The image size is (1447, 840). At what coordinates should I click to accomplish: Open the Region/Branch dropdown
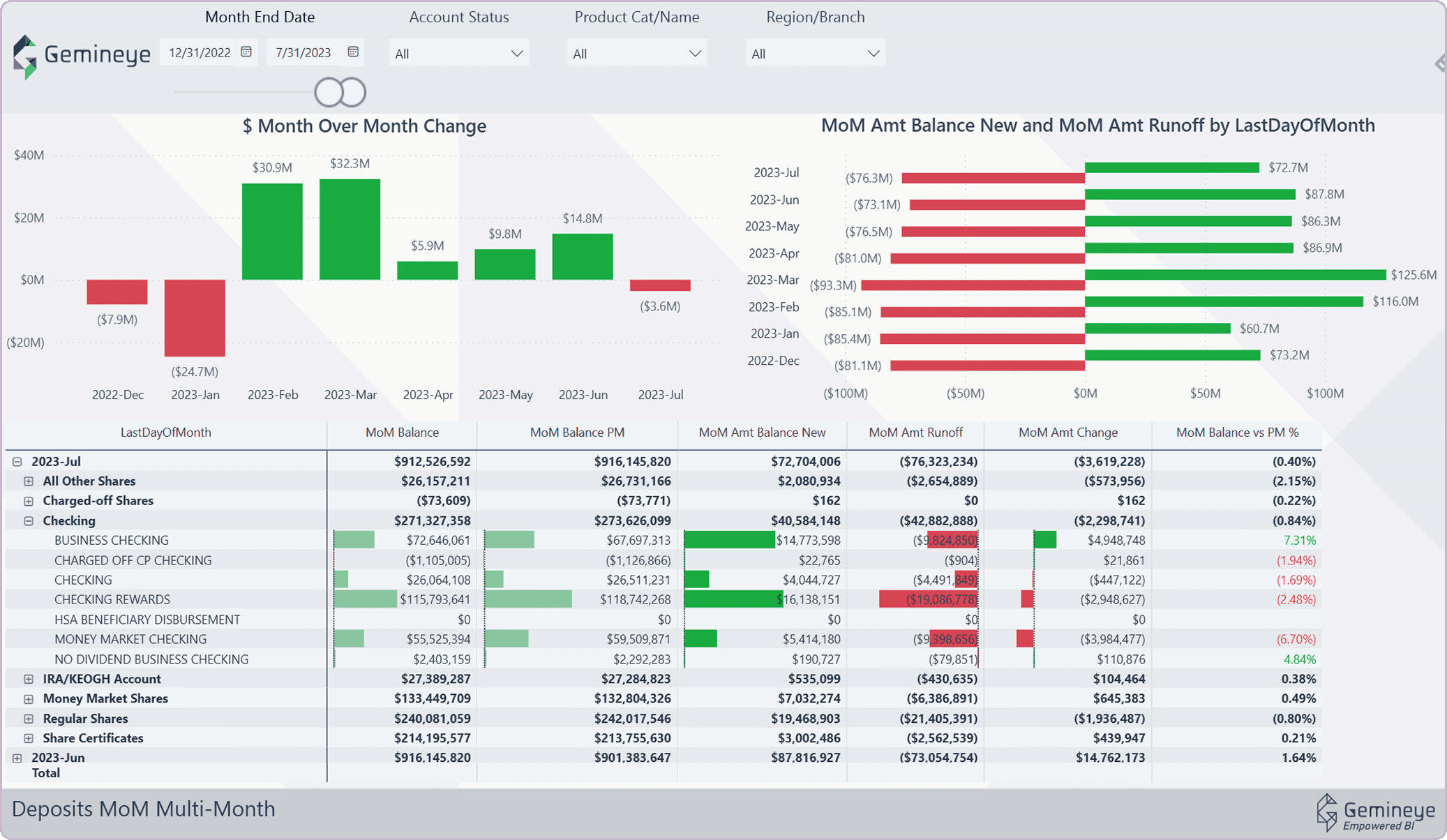(x=815, y=54)
